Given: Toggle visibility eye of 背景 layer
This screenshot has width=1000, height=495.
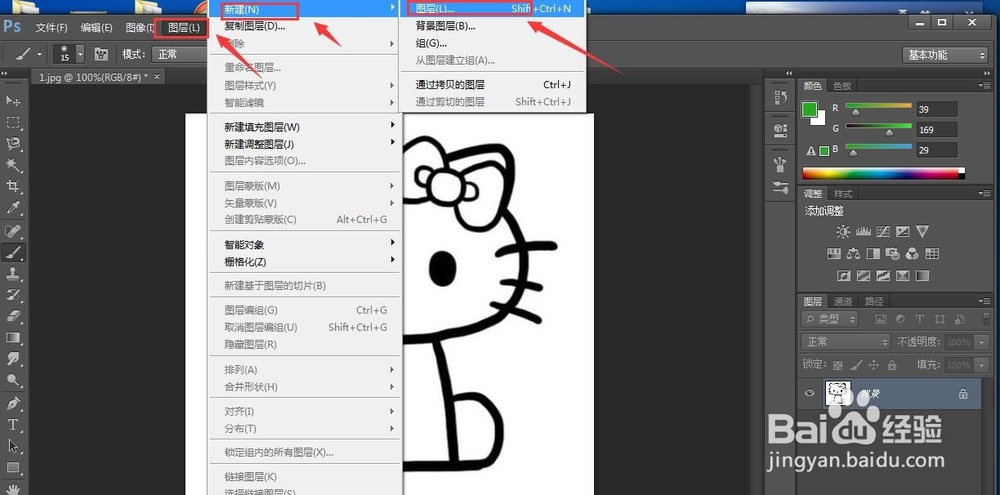Looking at the screenshot, I should (x=810, y=393).
